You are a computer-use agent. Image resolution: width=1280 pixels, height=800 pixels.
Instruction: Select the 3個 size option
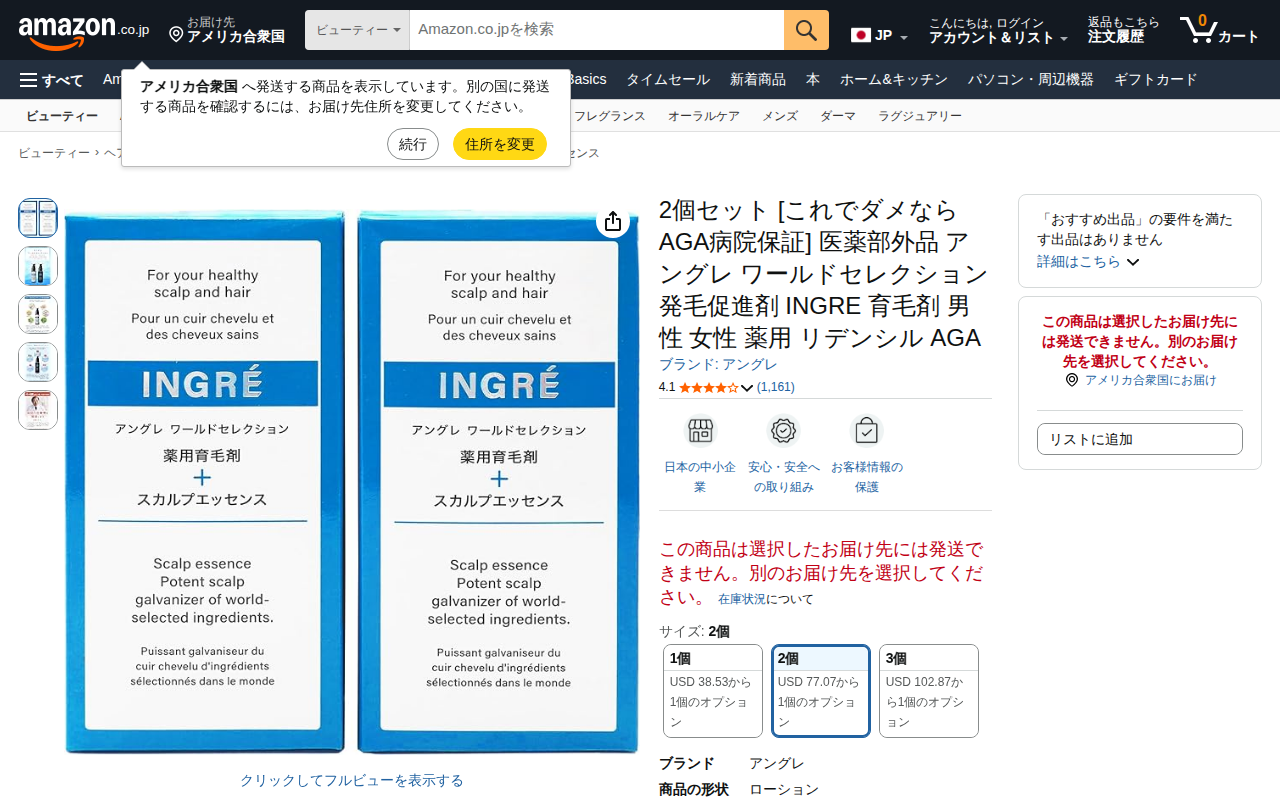click(x=929, y=691)
